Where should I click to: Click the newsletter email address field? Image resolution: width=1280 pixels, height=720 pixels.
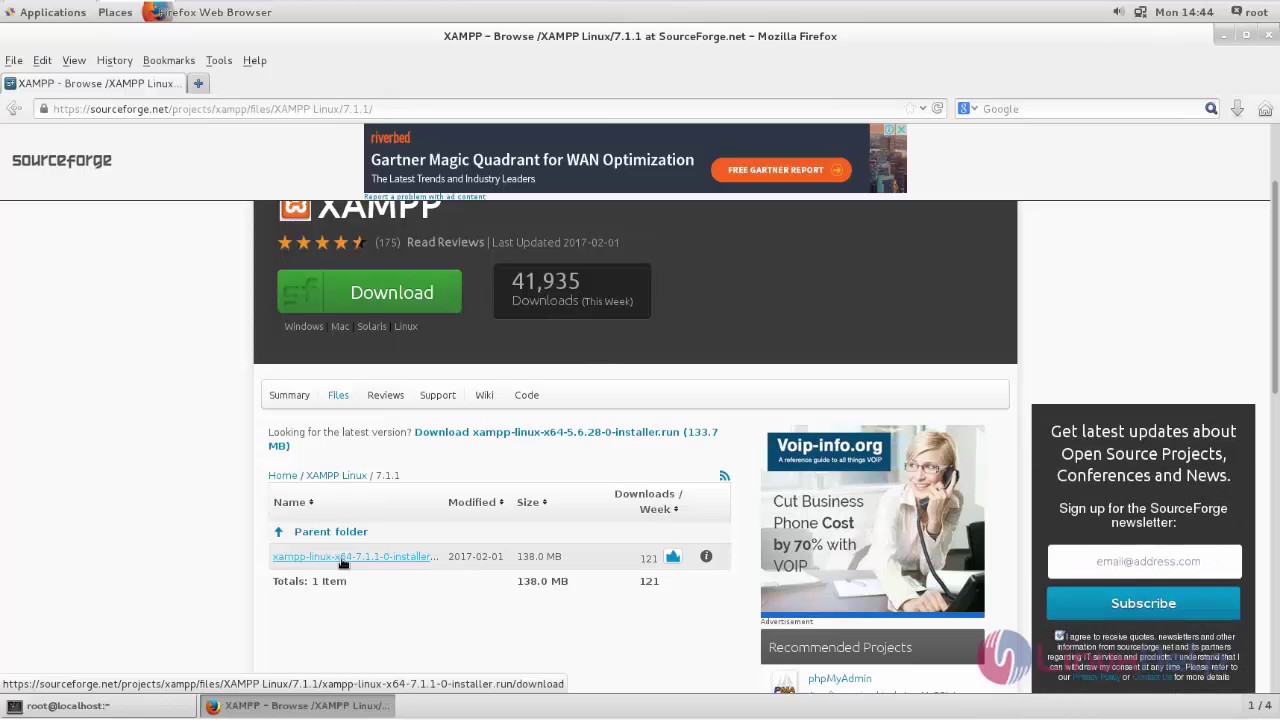pyautogui.click(x=1144, y=561)
